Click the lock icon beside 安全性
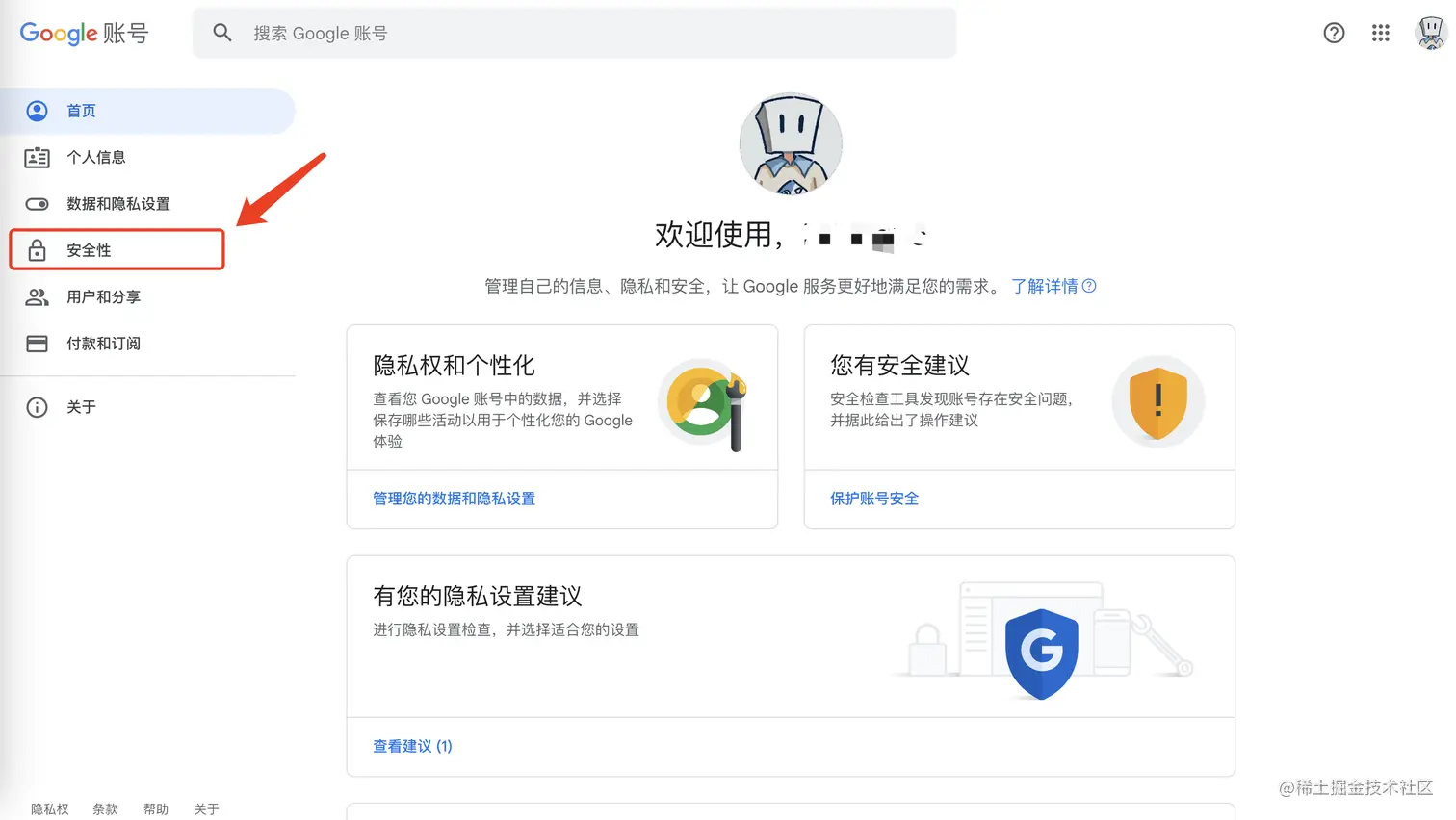The height and width of the screenshot is (820, 1456). pyautogui.click(x=37, y=250)
